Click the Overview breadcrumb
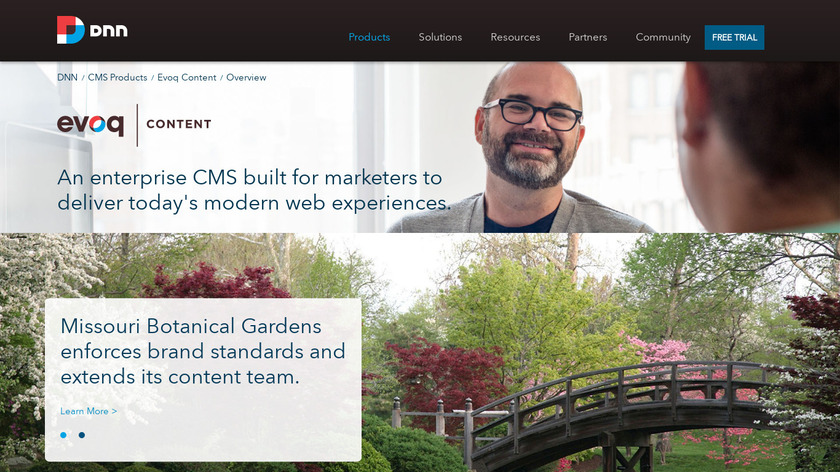 [246, 77]
